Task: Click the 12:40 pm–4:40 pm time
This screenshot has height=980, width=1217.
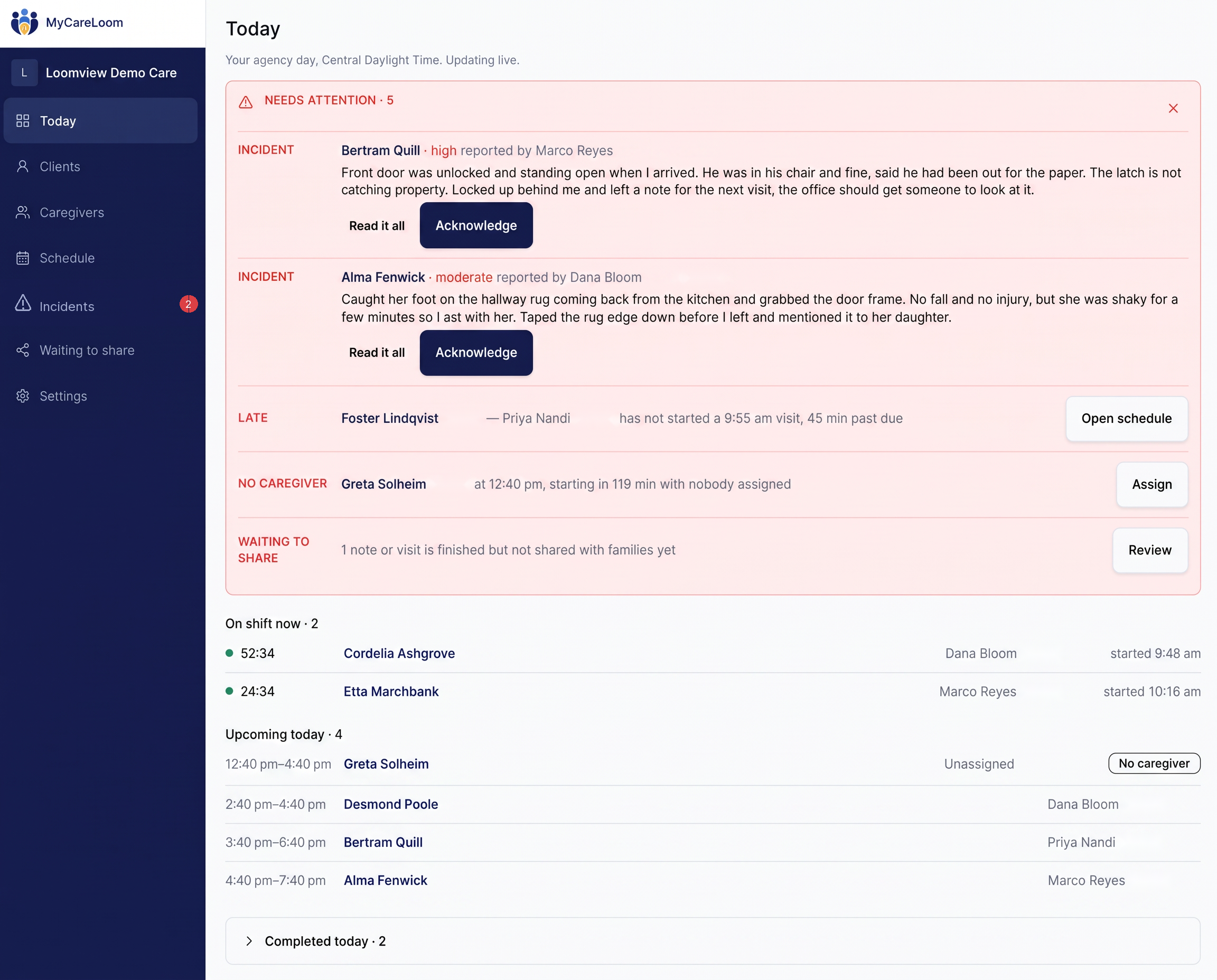Action: (x=278, y=764)
